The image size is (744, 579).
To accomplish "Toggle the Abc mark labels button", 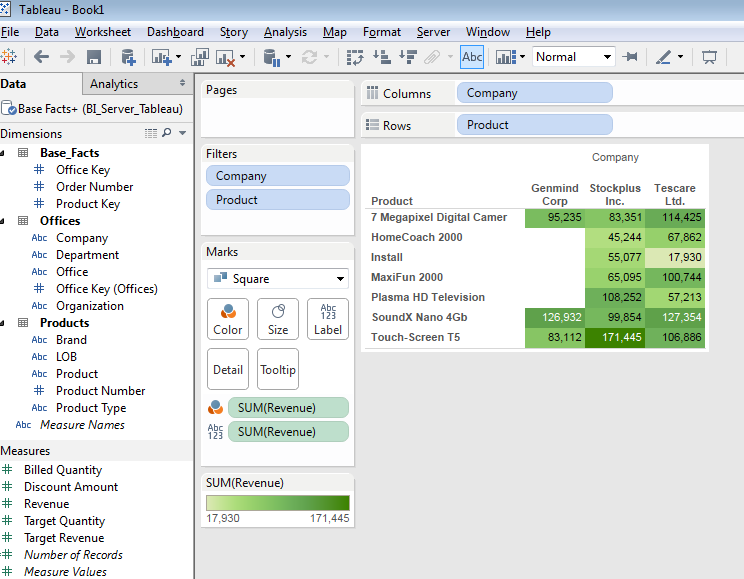I will click(472, 57).
